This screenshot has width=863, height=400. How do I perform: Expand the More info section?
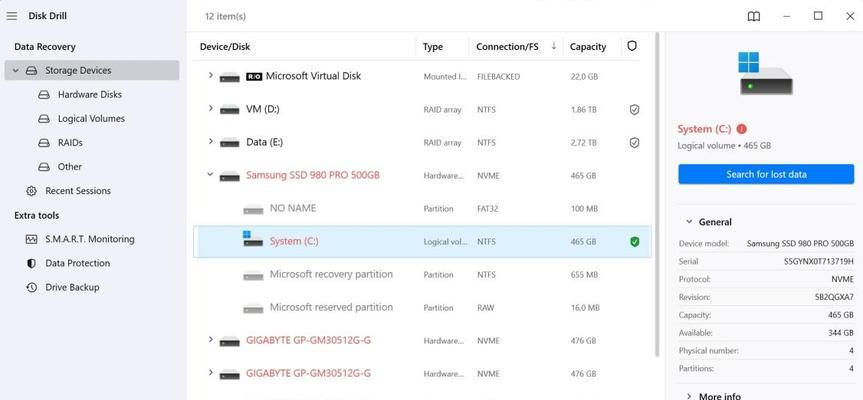pyautogui.click(x=689, y=396)
